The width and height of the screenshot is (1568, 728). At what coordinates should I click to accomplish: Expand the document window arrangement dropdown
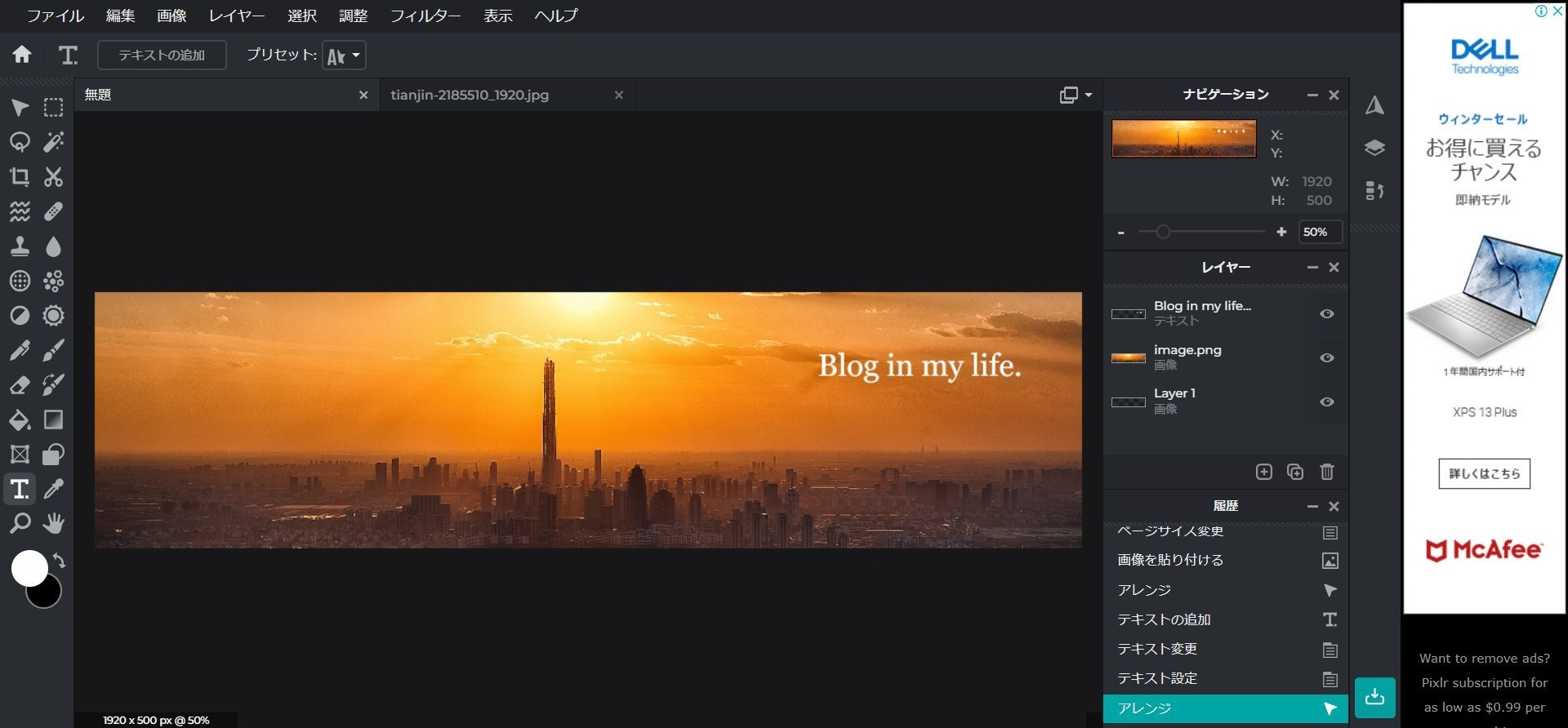tap(1076, 95)
